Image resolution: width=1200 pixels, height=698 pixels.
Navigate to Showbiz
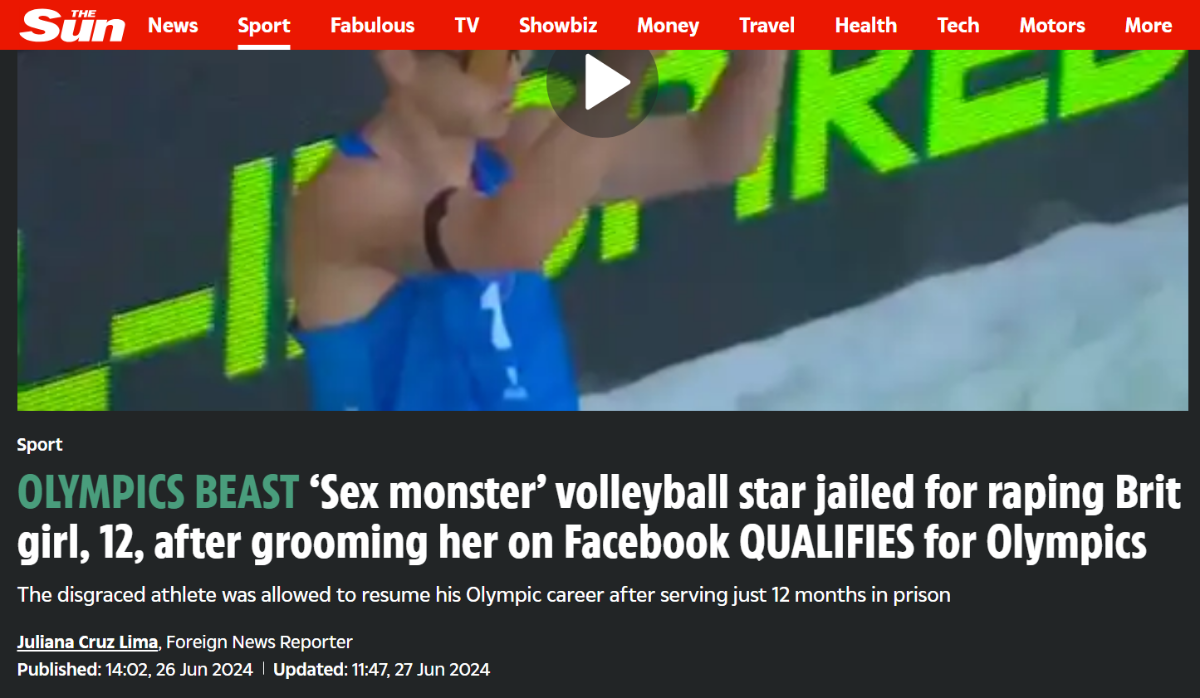[x=558, y=25]
